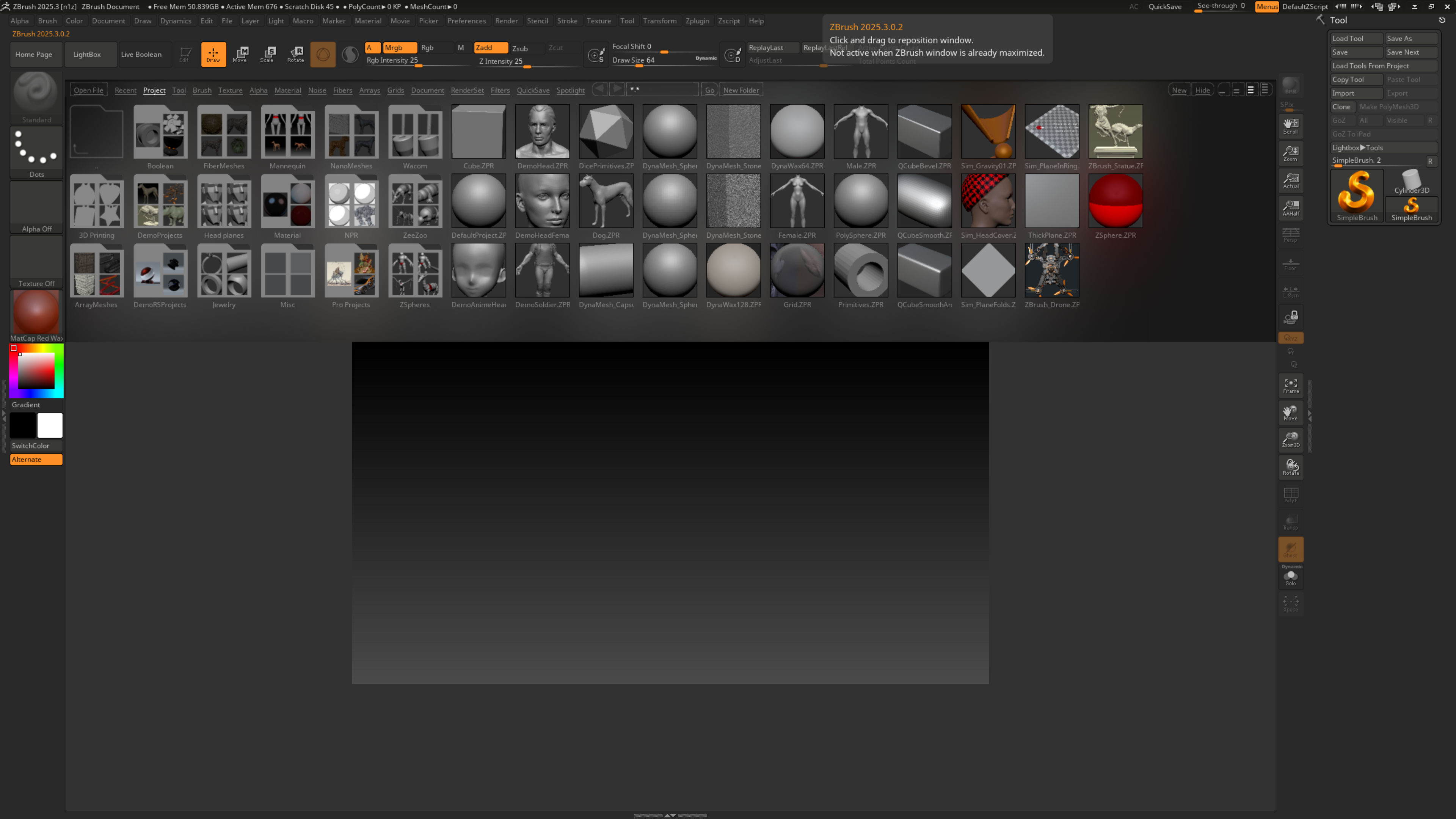The width and height of the screenshot is (1456, 819).
Task: Click the Scroll document icon on the right shelf
Action: (x=1290, y=126)
